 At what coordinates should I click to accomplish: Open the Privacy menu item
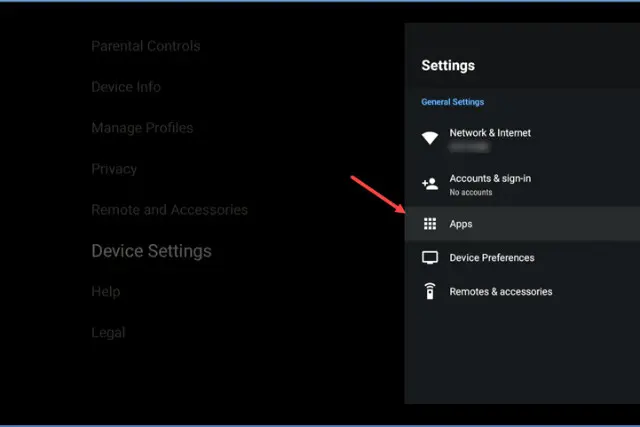click(x=114, y=169)
